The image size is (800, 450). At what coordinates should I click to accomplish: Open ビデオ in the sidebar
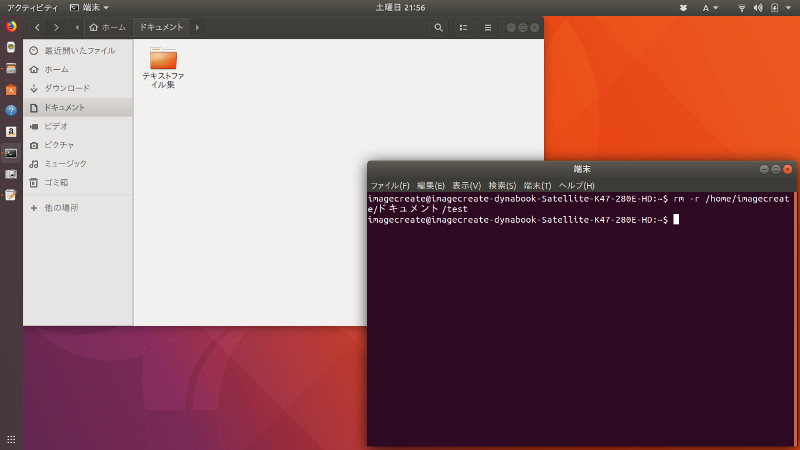[x=78, y=126]
